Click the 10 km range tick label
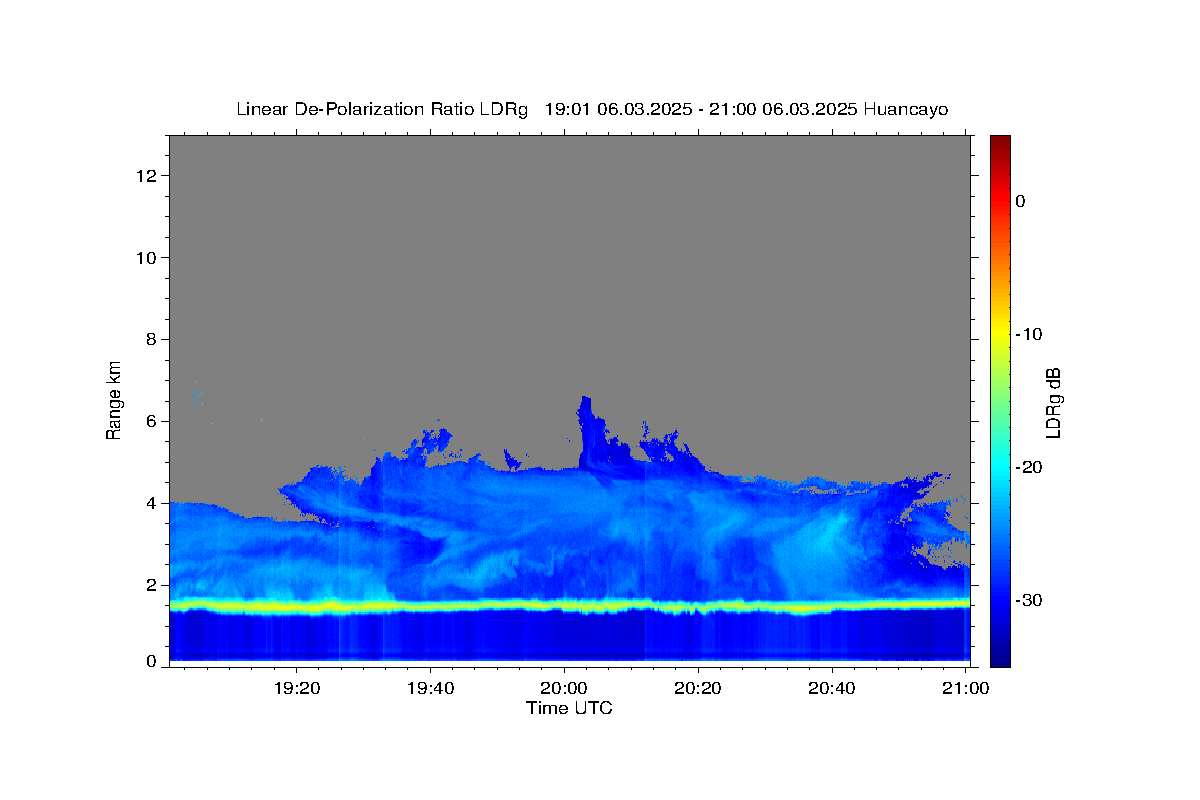Image resolution: width=1200 pixels, height=800 pixels. pyautogui.click(x=148, y=258)
